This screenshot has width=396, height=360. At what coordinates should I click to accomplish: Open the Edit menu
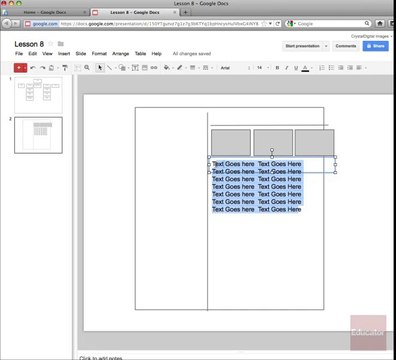[32, 53]
